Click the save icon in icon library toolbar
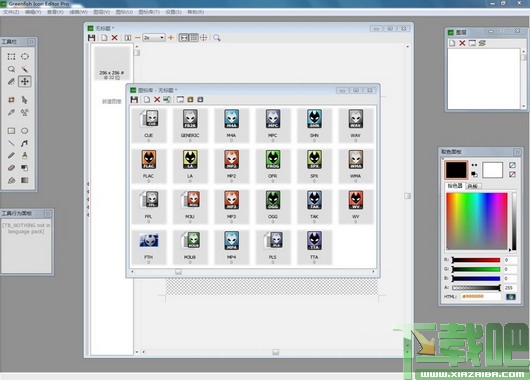This screenshot has height=380, width=530. tap(134, 99)
